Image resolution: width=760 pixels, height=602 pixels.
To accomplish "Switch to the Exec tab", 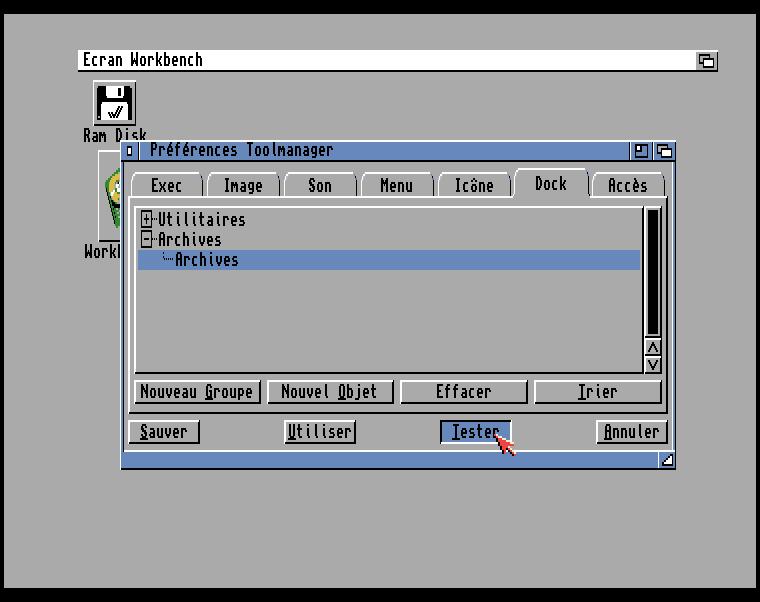I will pos(166,185).
